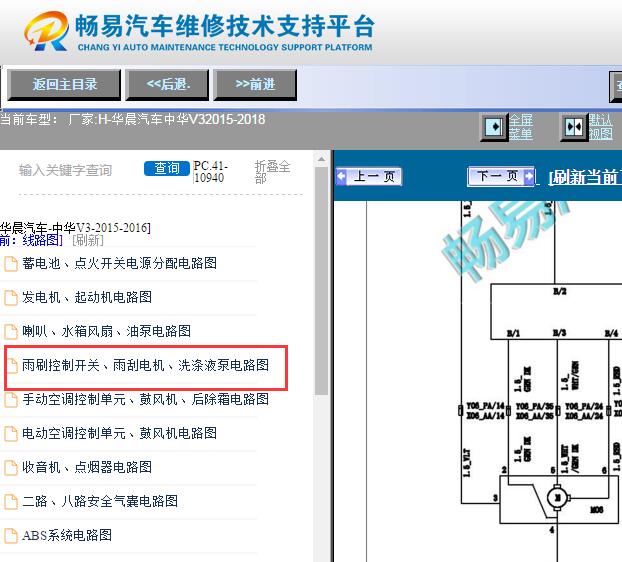Click the left panel vertical scrollbar thumb
Image resolution: width=622 pixels, height=562 pixels.
(321, 281)
